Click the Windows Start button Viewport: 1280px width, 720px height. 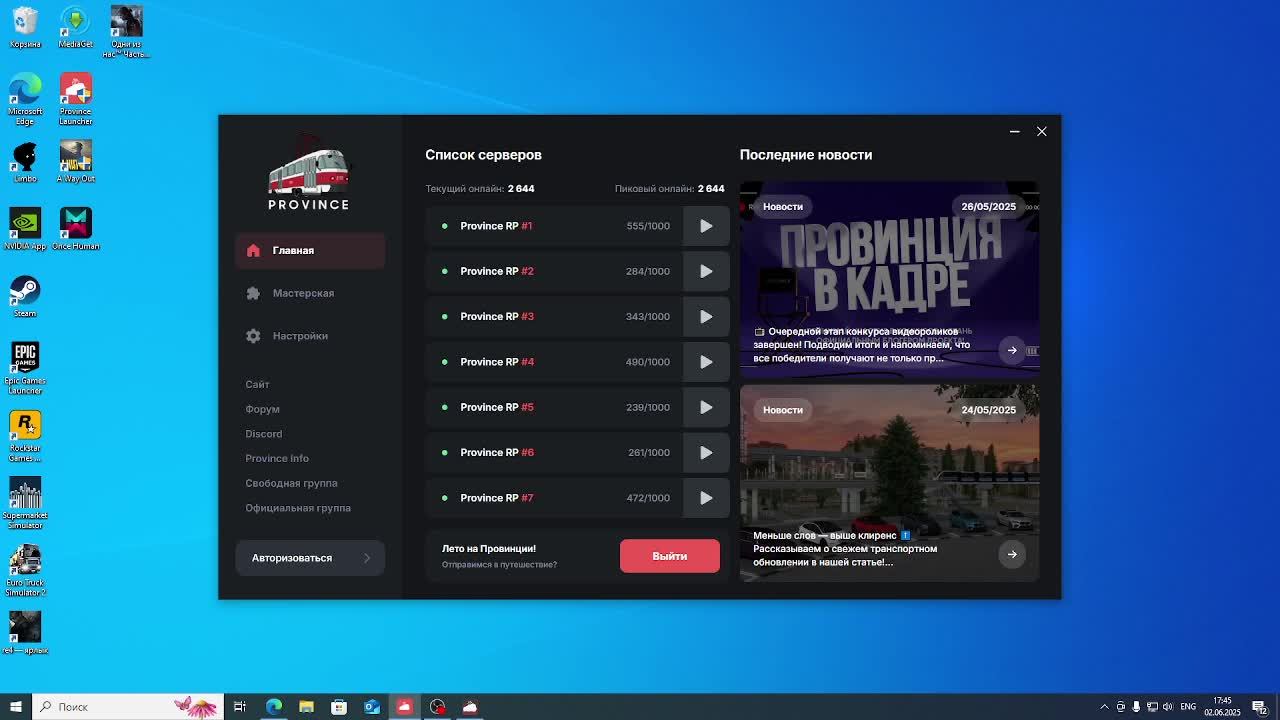pyautogui.click(x=15, y=707)
